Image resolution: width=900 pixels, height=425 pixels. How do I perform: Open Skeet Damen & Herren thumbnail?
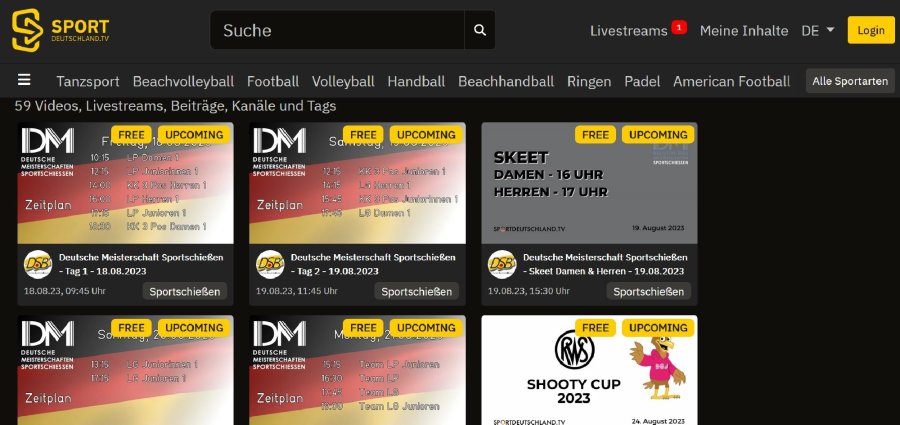pyautogui.click(x=589, y=183)
